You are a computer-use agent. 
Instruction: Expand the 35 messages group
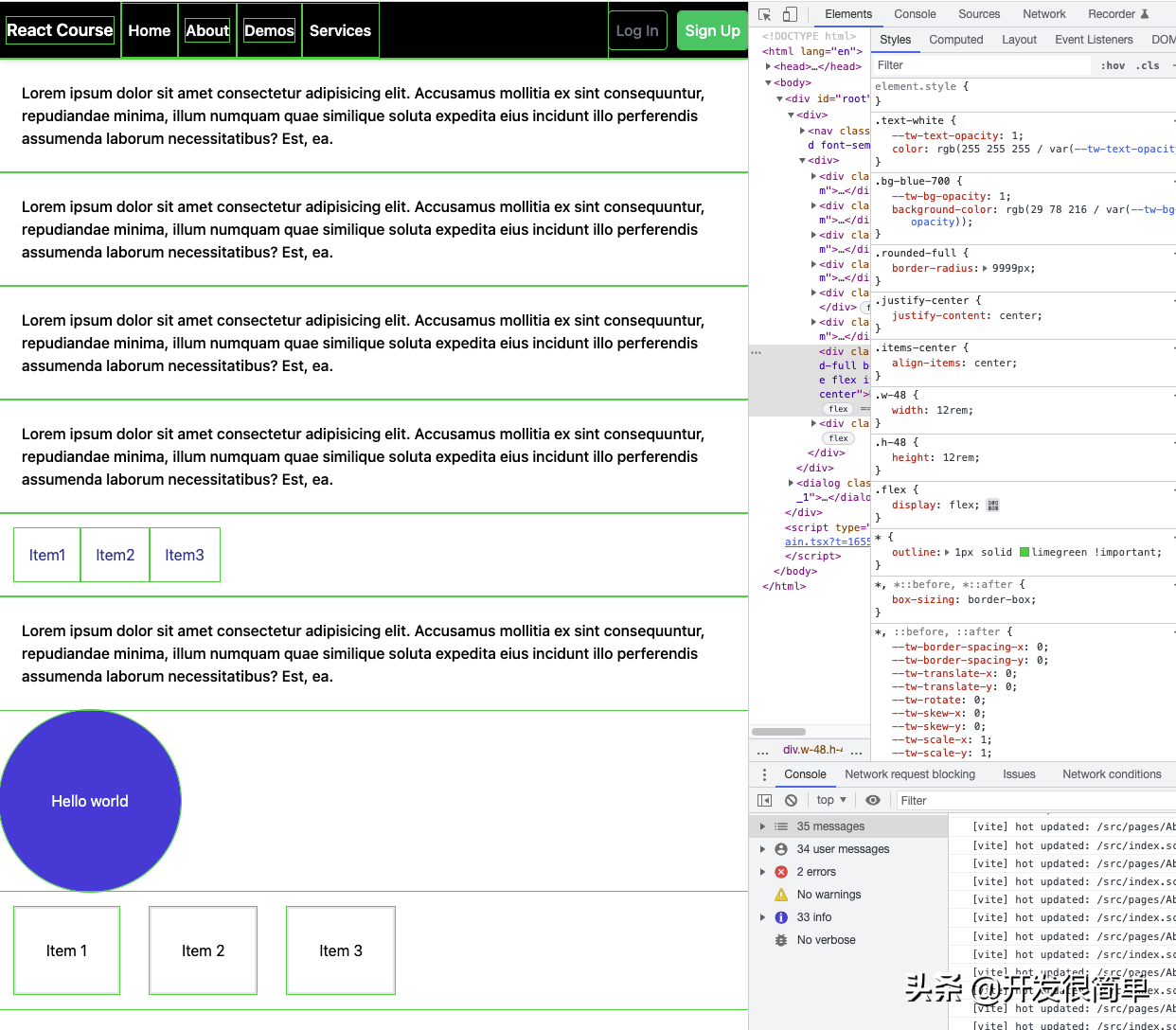tap(762, 826)
